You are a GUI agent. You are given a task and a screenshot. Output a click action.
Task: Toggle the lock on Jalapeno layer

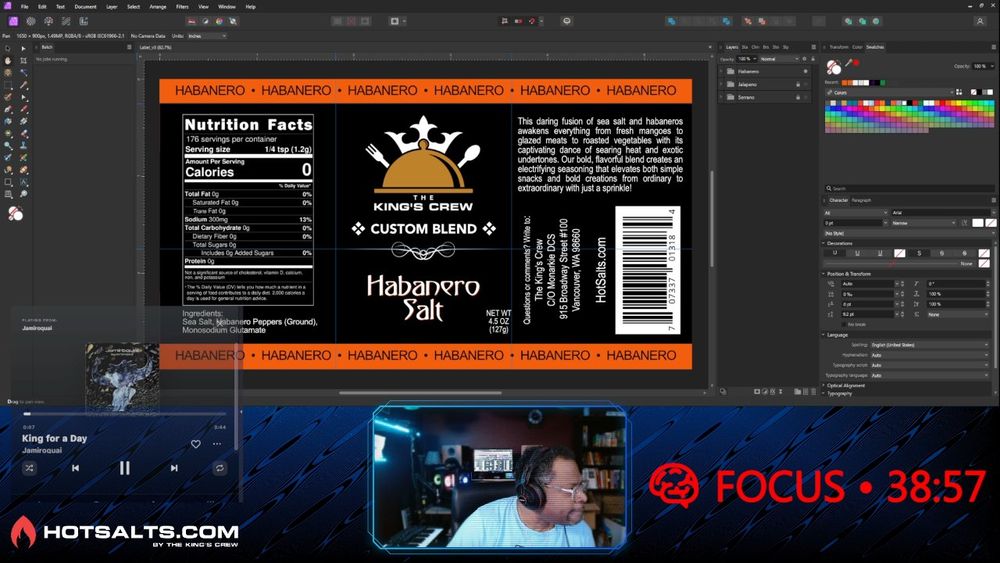click(x=798, y=84)
